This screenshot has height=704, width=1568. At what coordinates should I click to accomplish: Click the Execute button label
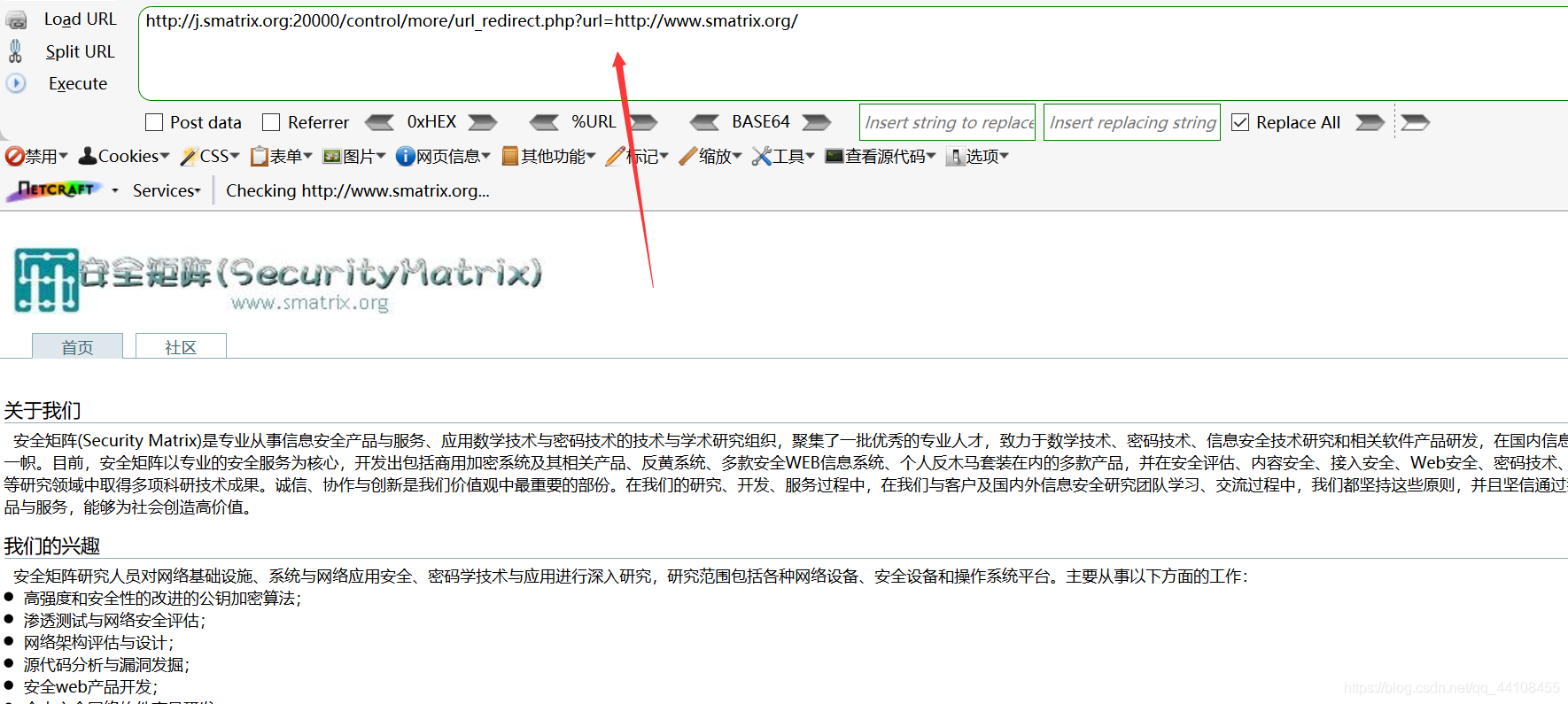coord(78,83)
